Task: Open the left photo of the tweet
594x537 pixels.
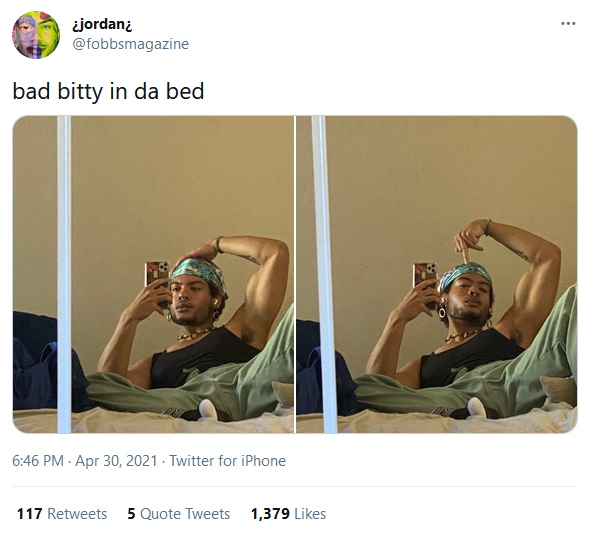Action: [x=153, y=275]
